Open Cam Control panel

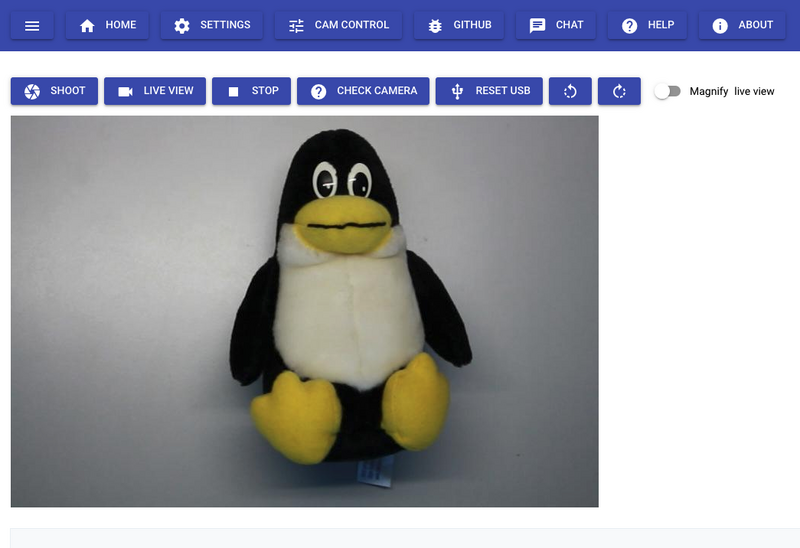(338, 26)
